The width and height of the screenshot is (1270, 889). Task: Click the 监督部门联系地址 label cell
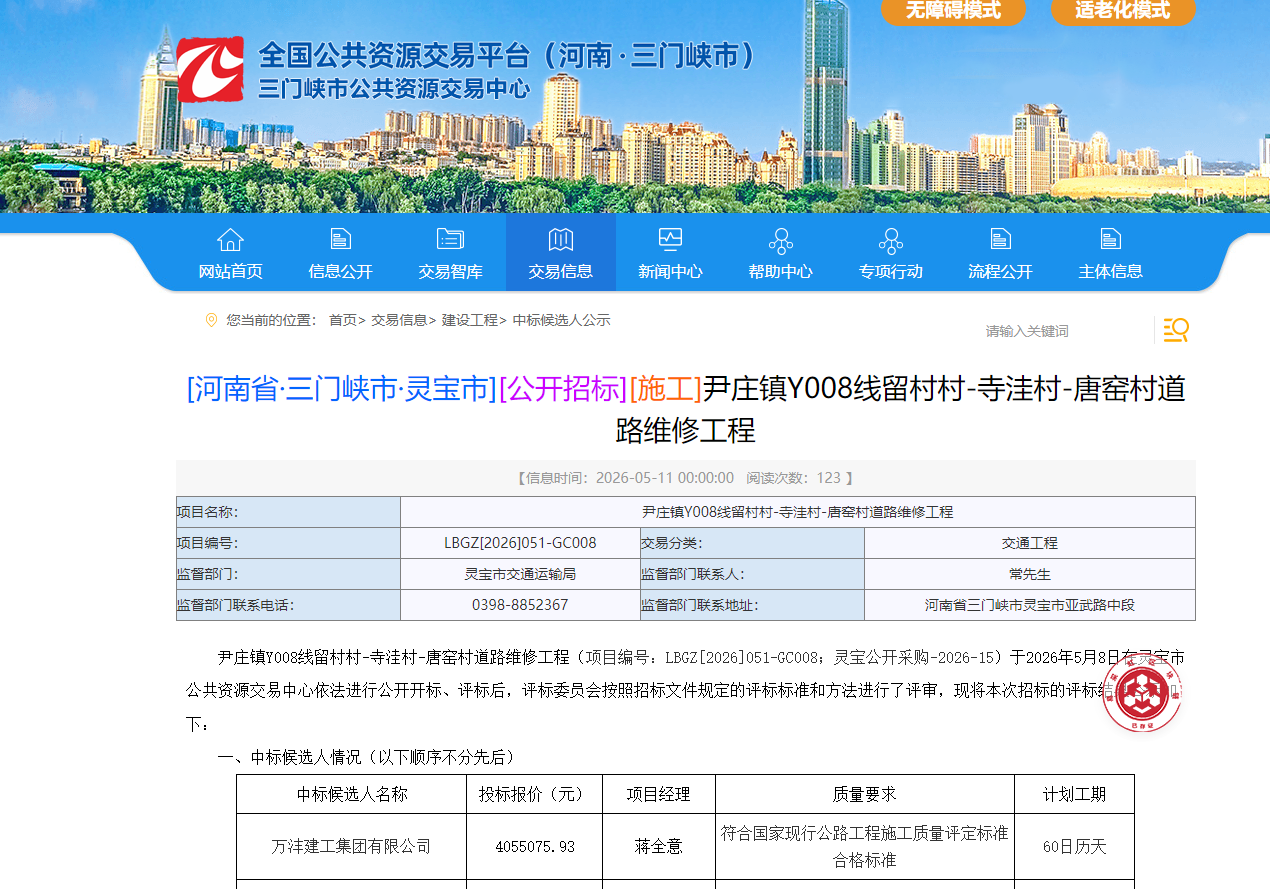[x=752, y=605]
